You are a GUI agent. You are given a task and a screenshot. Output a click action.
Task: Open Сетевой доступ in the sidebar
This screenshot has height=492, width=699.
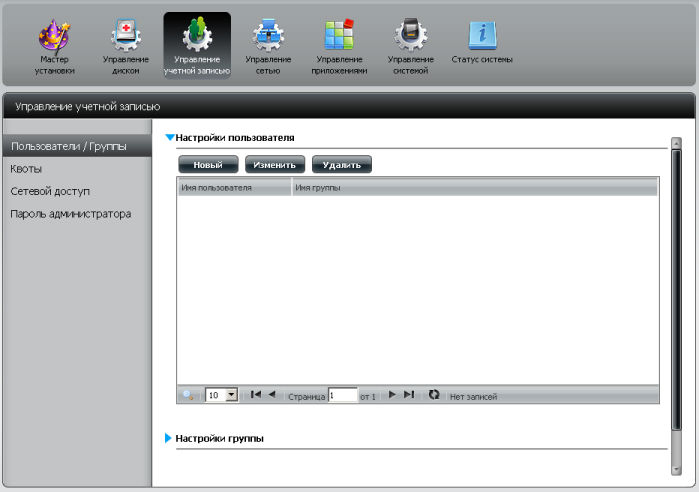point(50,191)
